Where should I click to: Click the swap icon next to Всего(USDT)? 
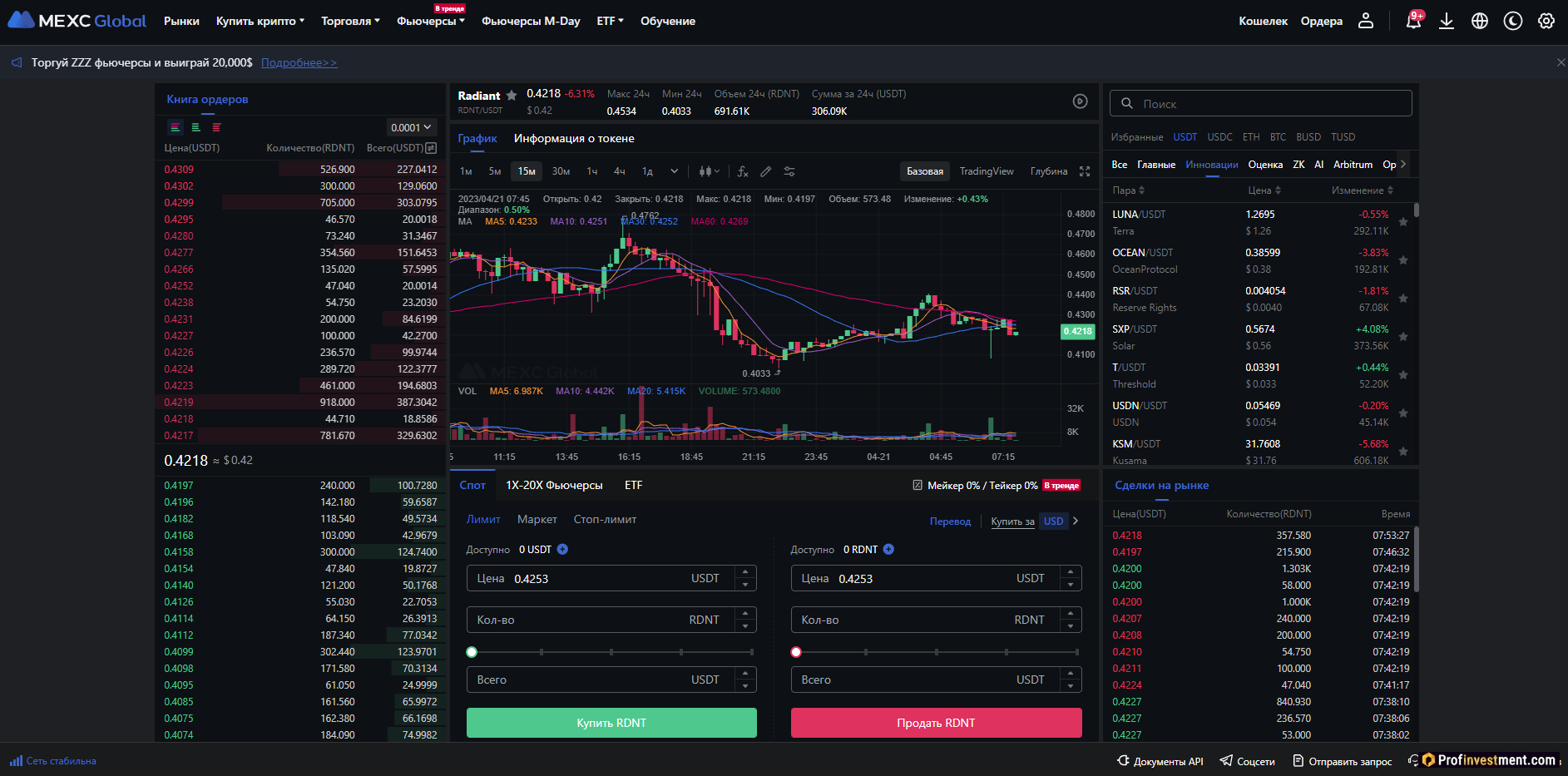click(x=431, y=148)
